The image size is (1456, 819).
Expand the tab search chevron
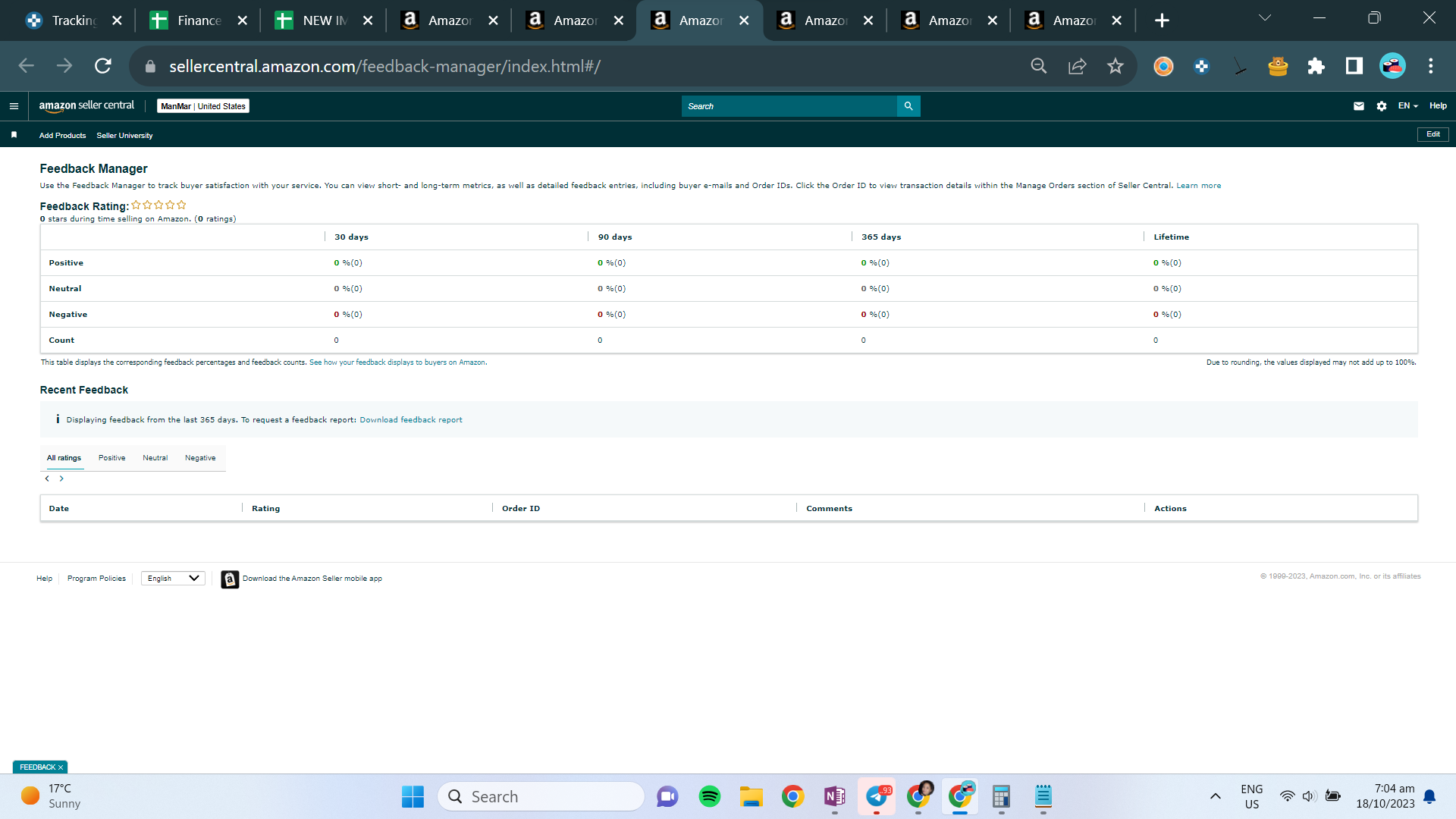[x=1265, y=18]
